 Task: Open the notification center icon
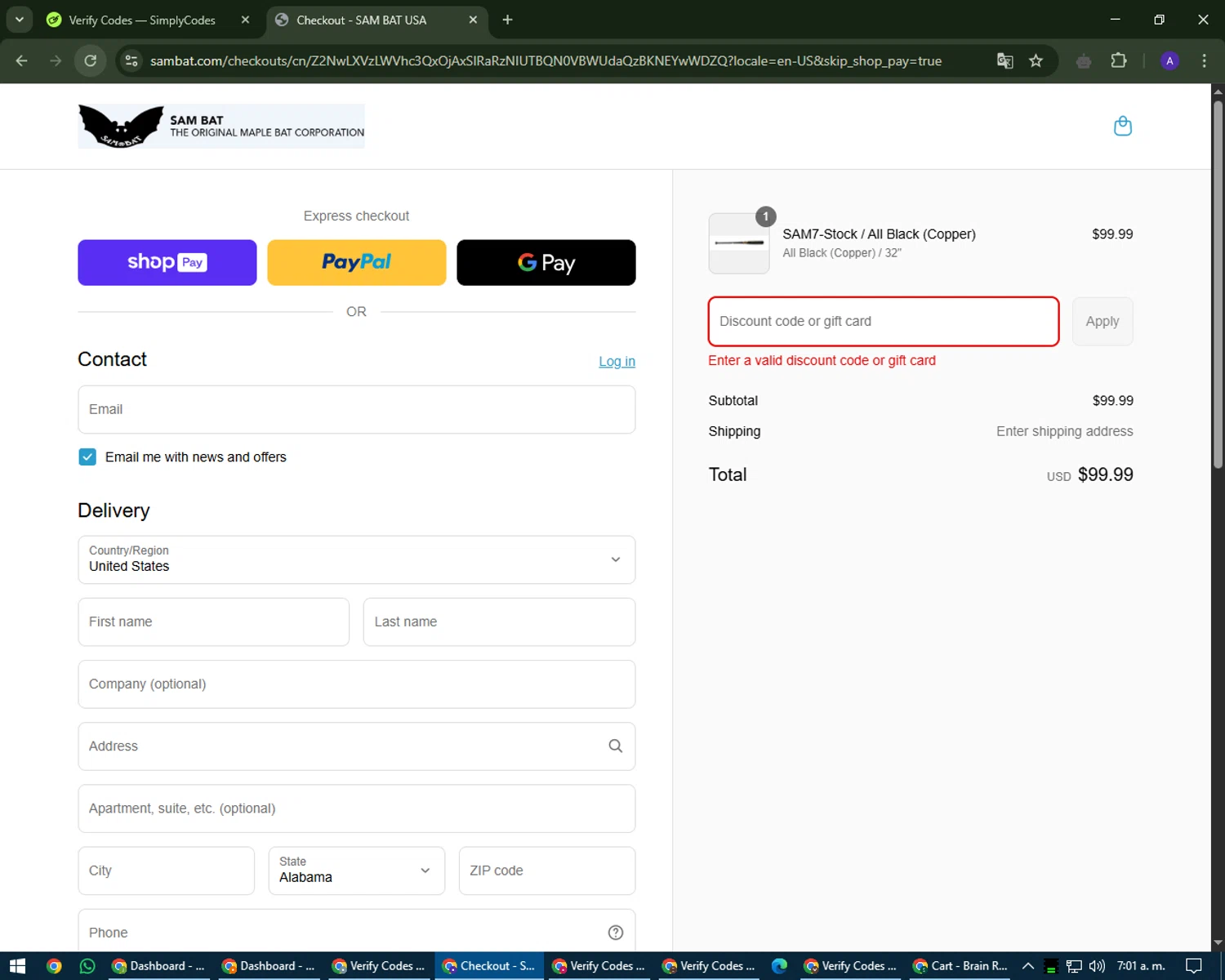click(x=1194, y=966)
